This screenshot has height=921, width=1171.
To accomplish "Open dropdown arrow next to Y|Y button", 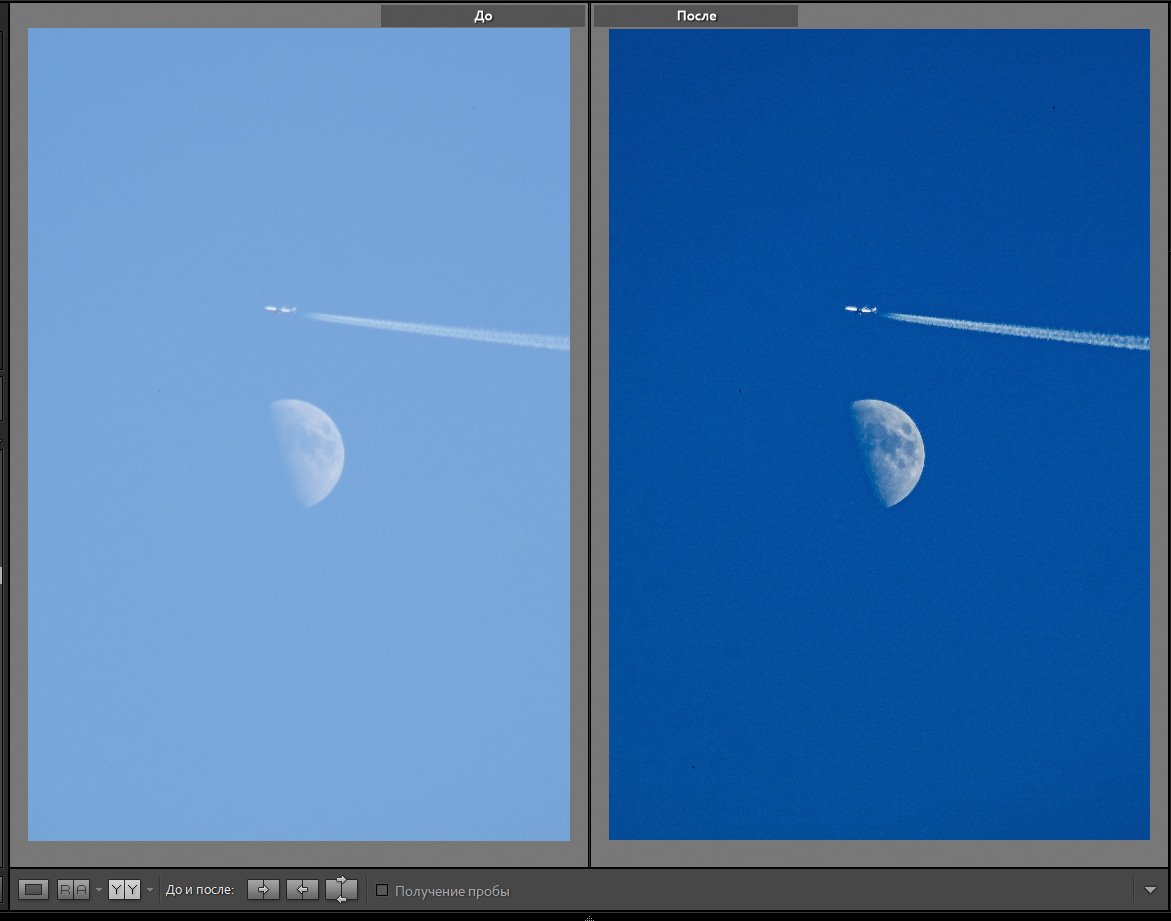I will pyautogui.click(x=150, y=889).
